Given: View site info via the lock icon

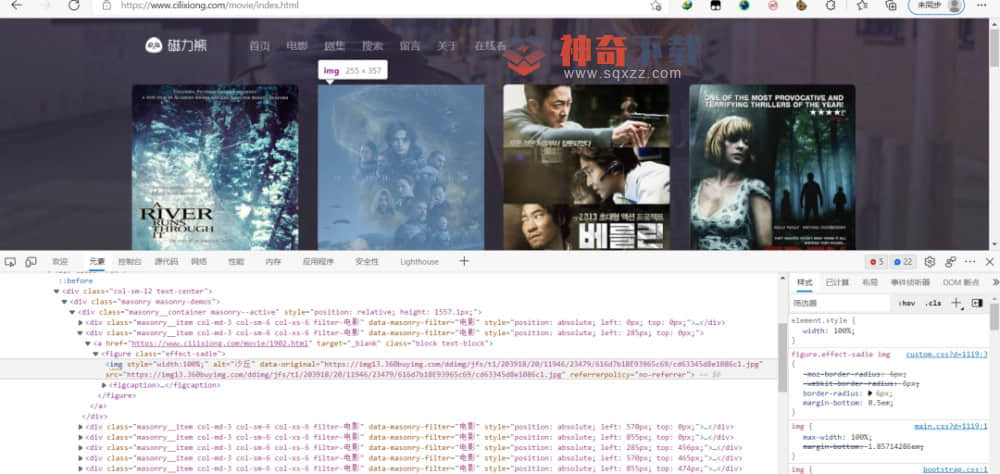Looking at the screenshot, I should (107, 5).
